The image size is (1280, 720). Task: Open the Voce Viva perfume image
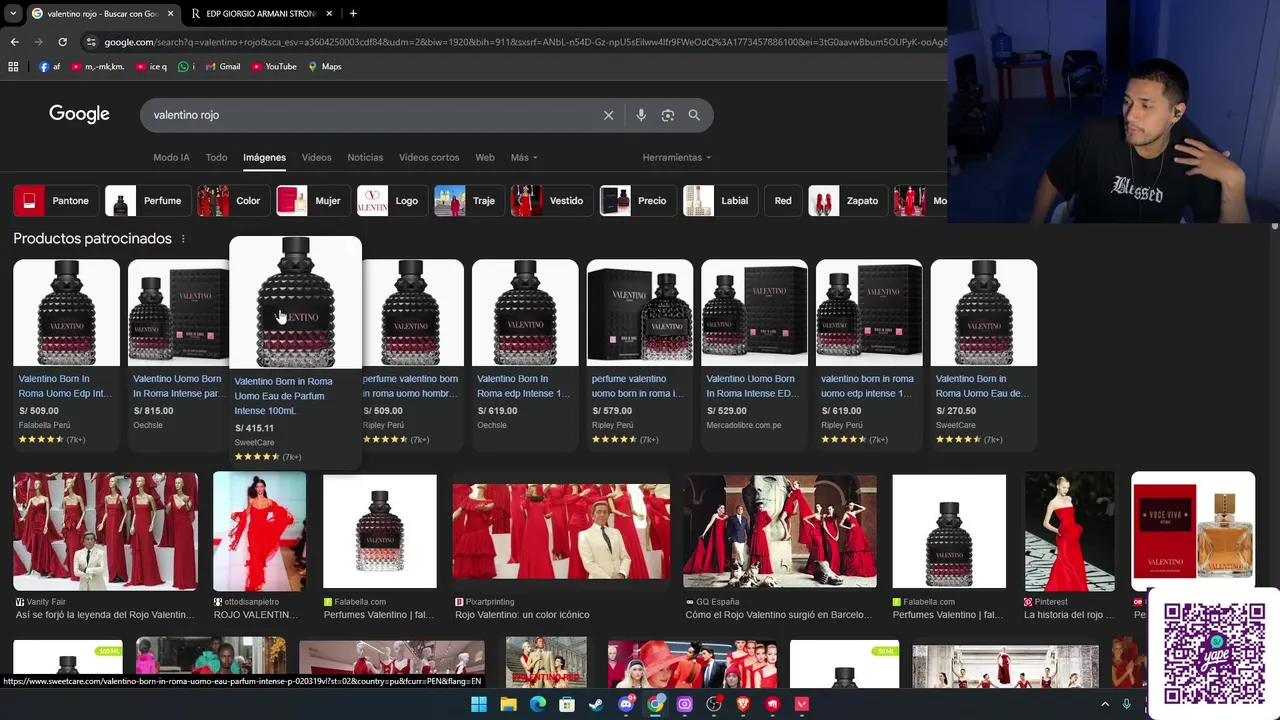(1193, 531)
